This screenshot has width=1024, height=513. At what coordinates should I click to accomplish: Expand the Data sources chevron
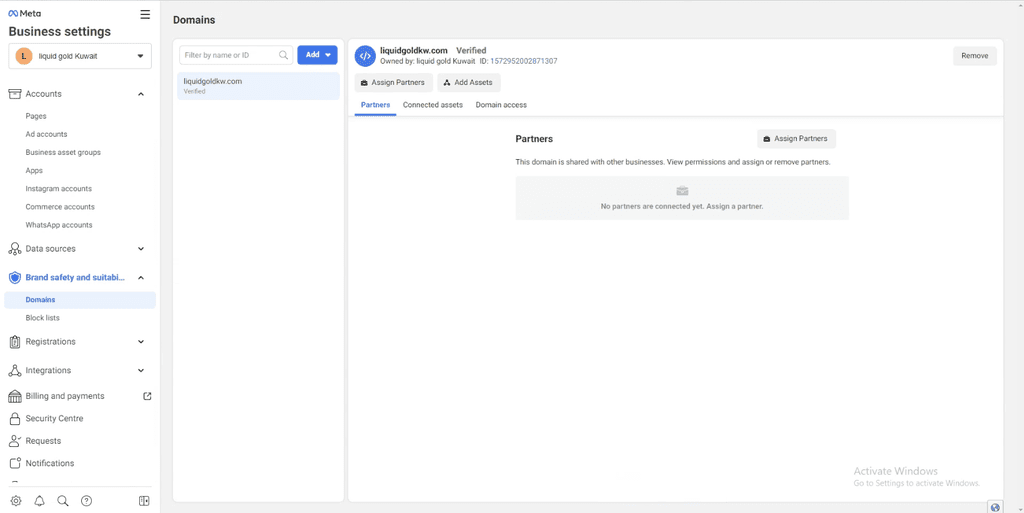pyautogui.click(x=141, y=249)
